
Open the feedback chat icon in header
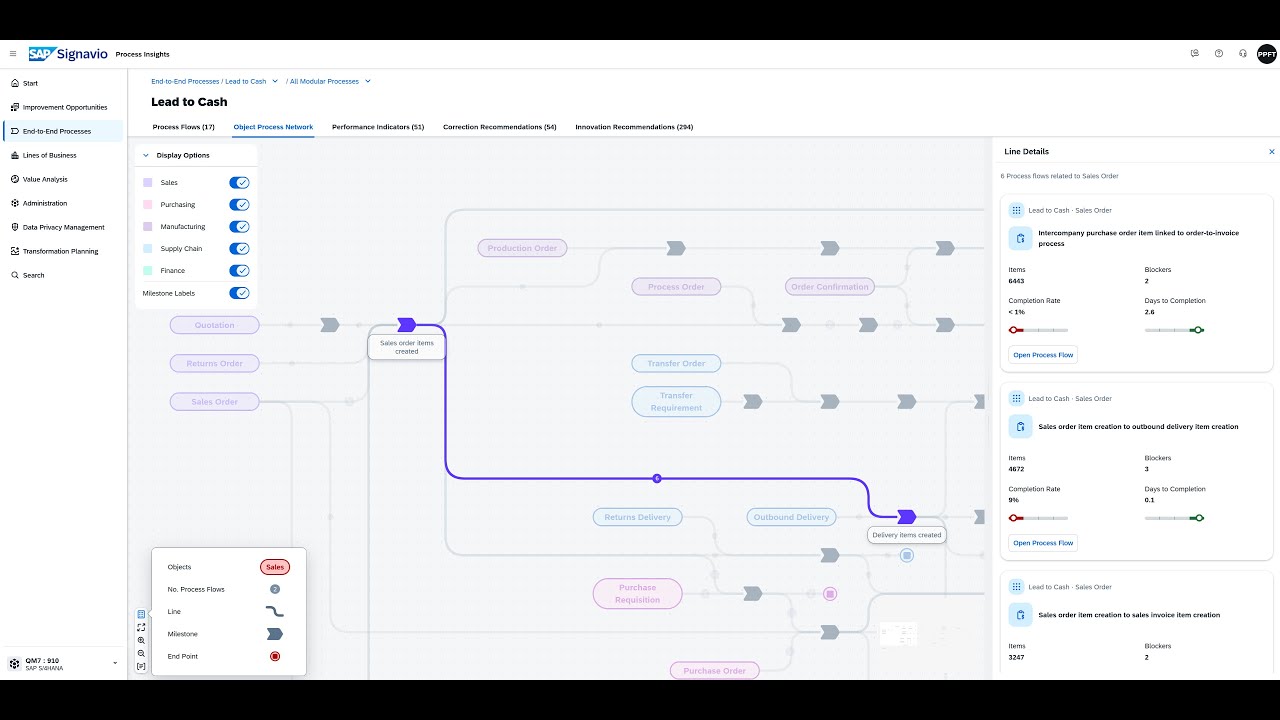(1195, 54)
